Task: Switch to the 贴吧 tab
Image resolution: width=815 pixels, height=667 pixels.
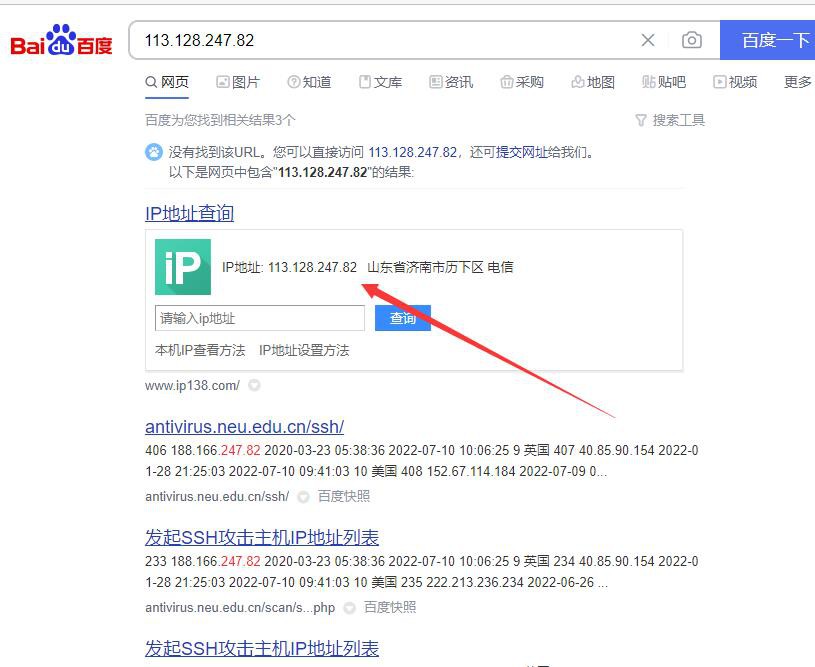Action: 664,82
